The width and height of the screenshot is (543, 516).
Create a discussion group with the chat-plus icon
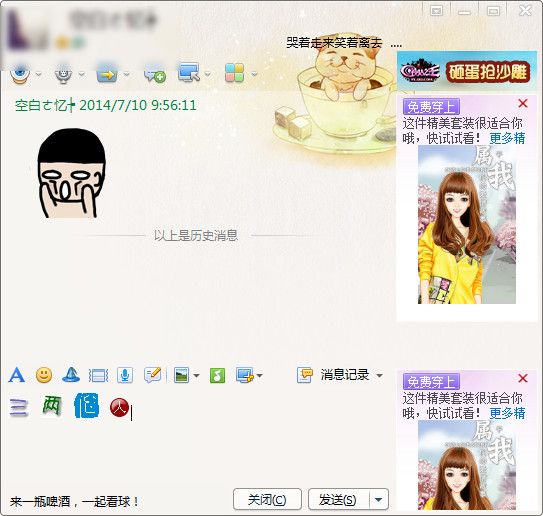[155, 74]
